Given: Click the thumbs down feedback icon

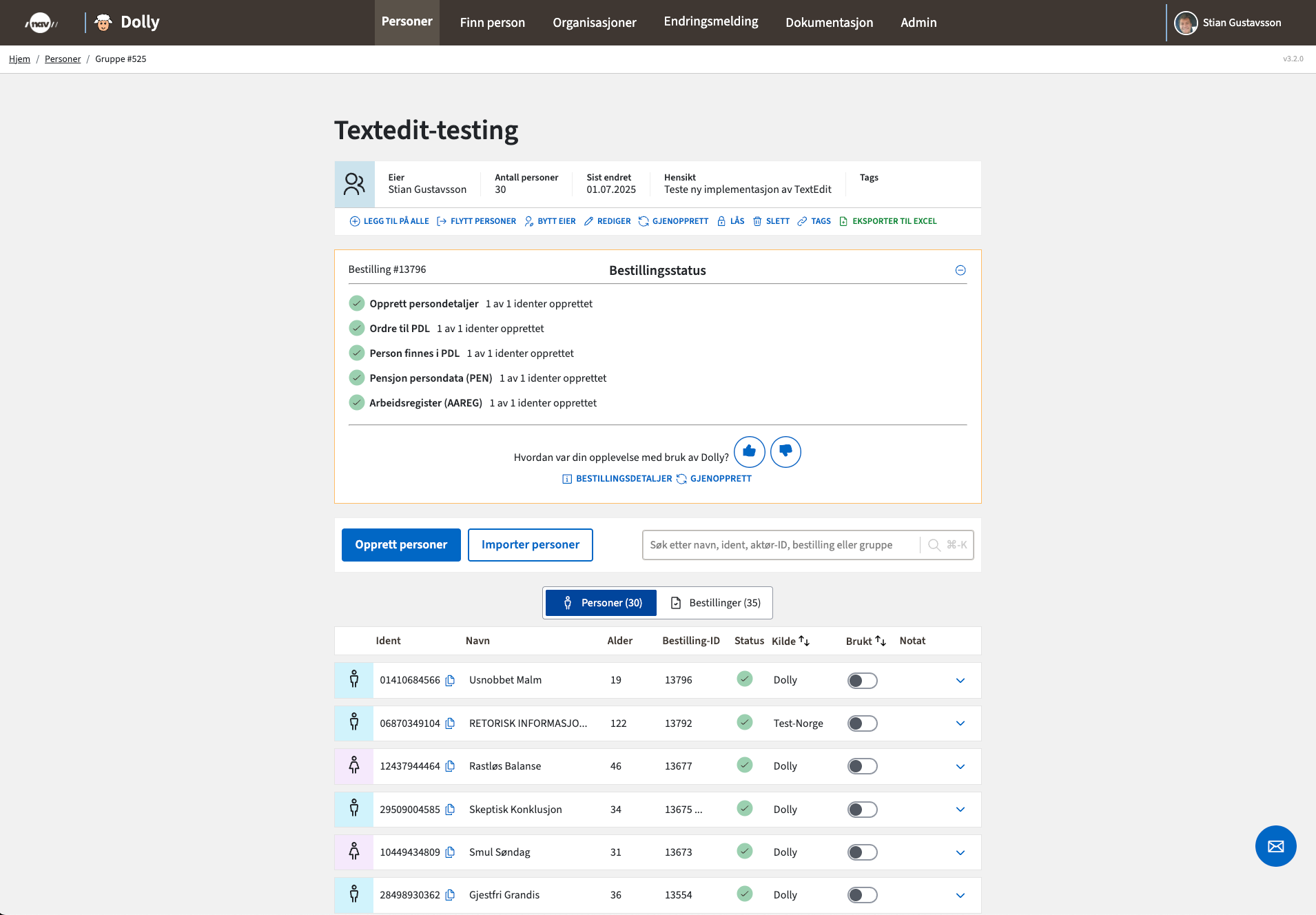Looking at the screenshot, I should pos(785,452).
